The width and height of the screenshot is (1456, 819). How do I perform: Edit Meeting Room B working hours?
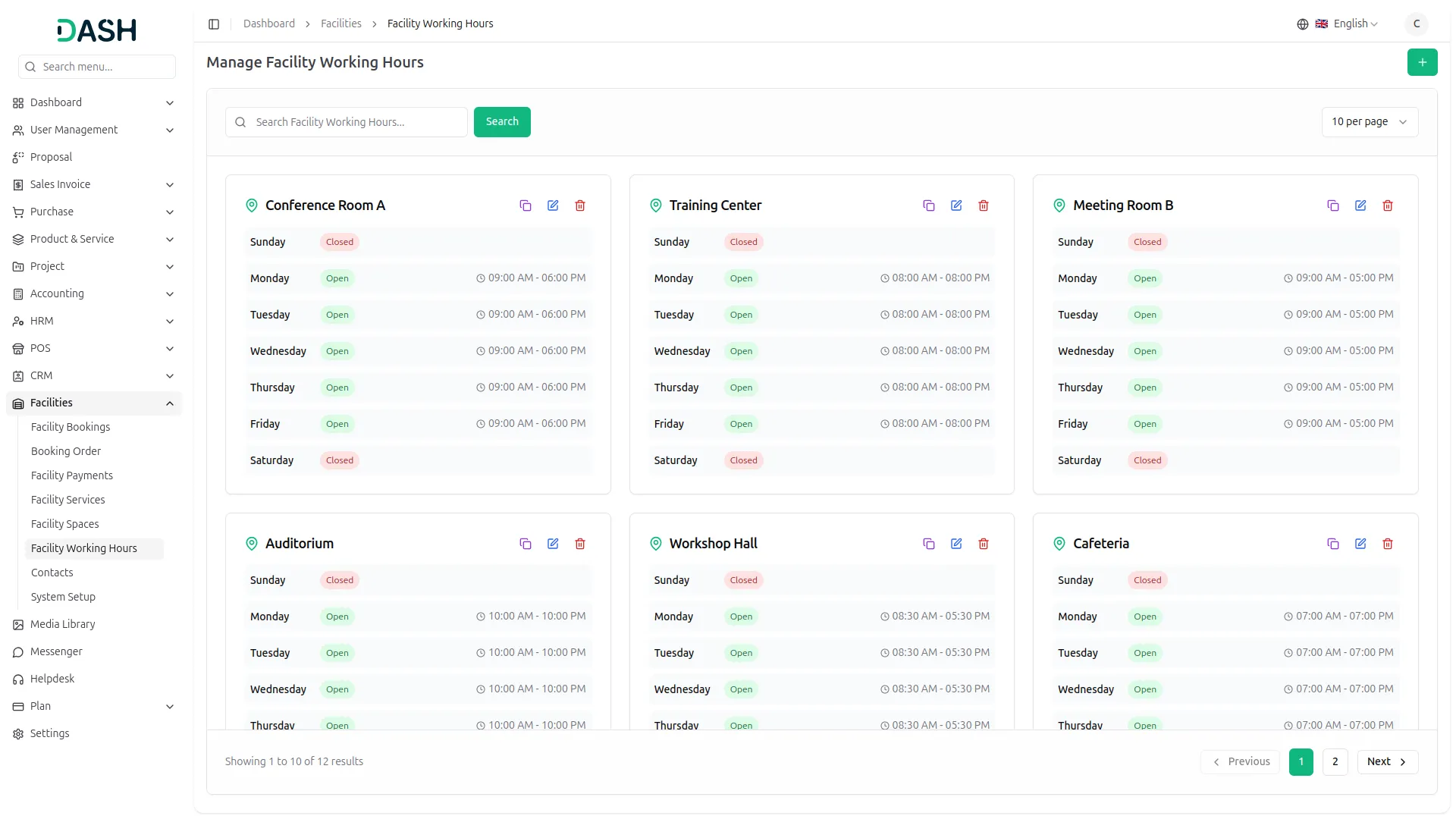click(x=1360, y=206)
